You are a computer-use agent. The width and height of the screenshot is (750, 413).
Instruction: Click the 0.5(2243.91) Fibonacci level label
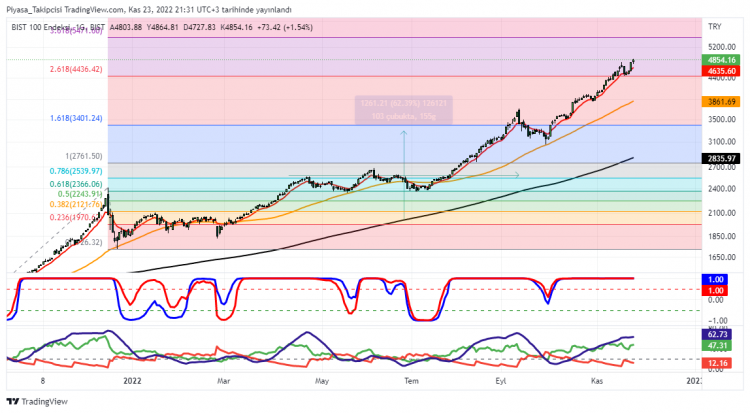point(80,194)
